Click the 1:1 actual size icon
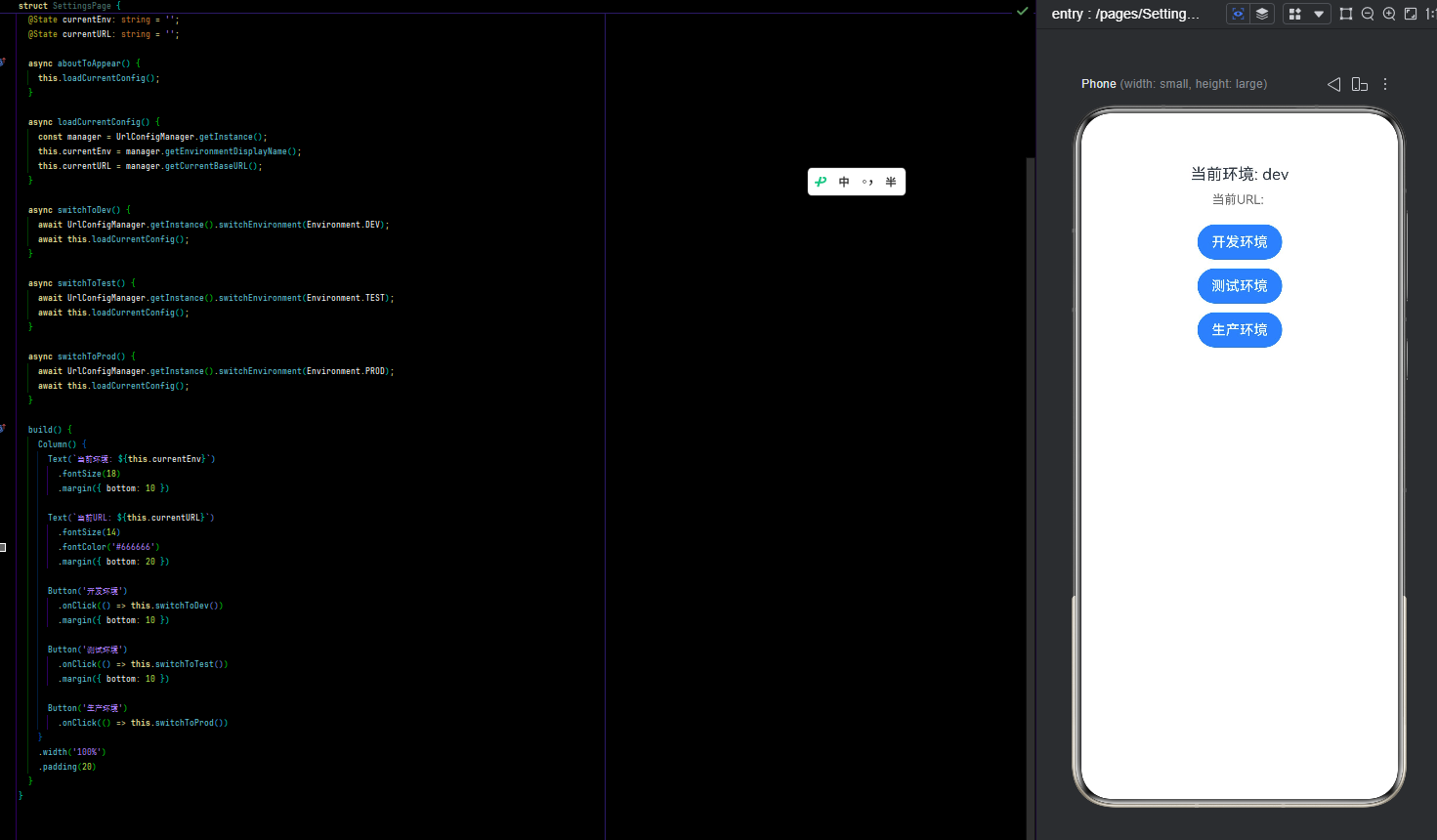 coord(1431,14)
